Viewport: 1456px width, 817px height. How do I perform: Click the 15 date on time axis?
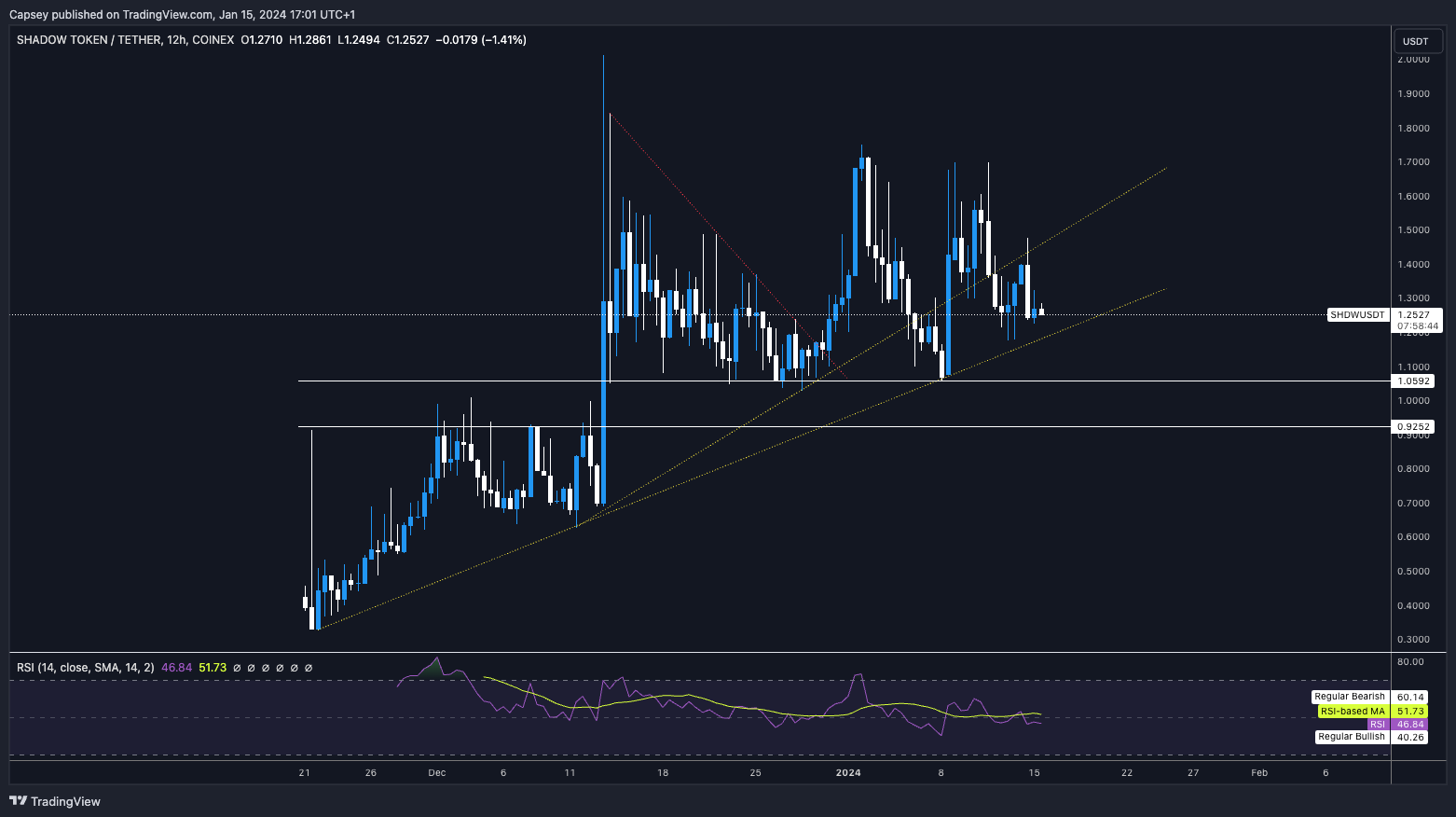(x=1034, y=773)
